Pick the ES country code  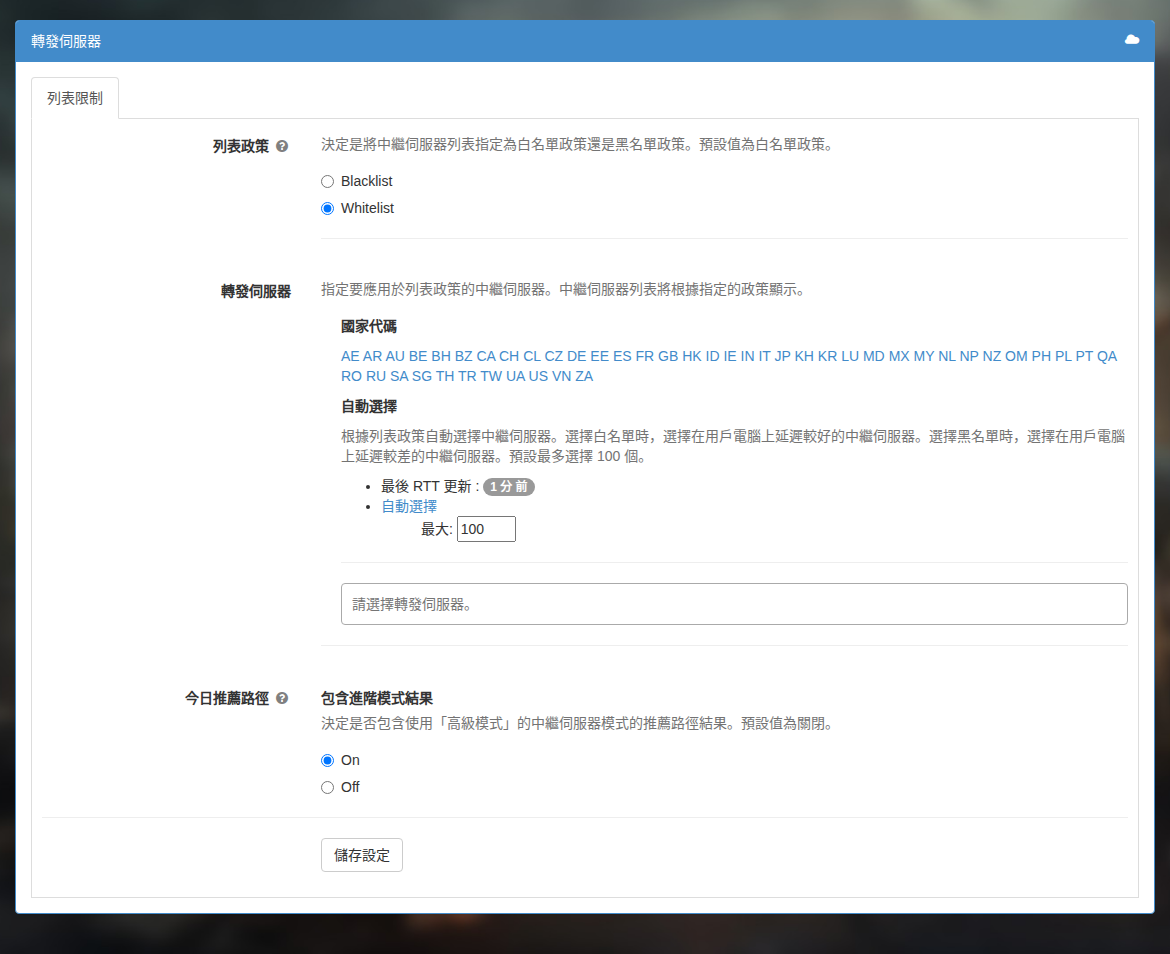click(x=622, y=356)
